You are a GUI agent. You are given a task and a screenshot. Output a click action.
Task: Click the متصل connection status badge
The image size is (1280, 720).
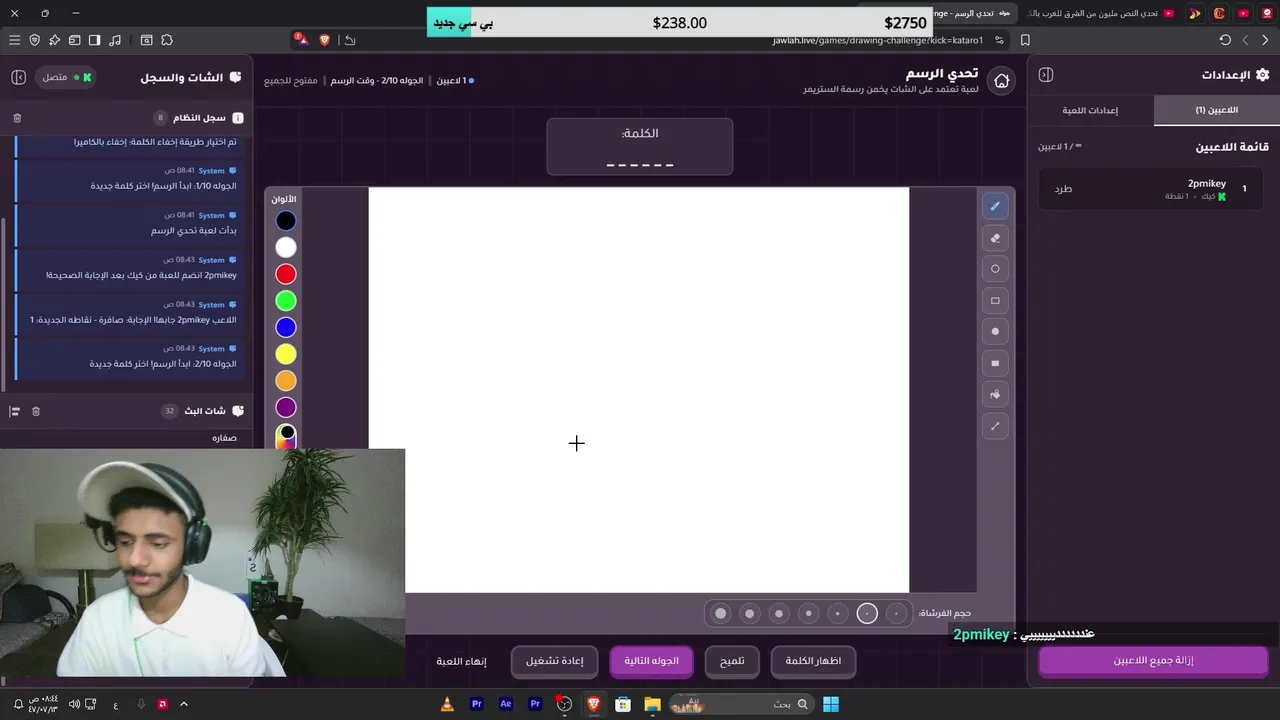tap(66, 77)
